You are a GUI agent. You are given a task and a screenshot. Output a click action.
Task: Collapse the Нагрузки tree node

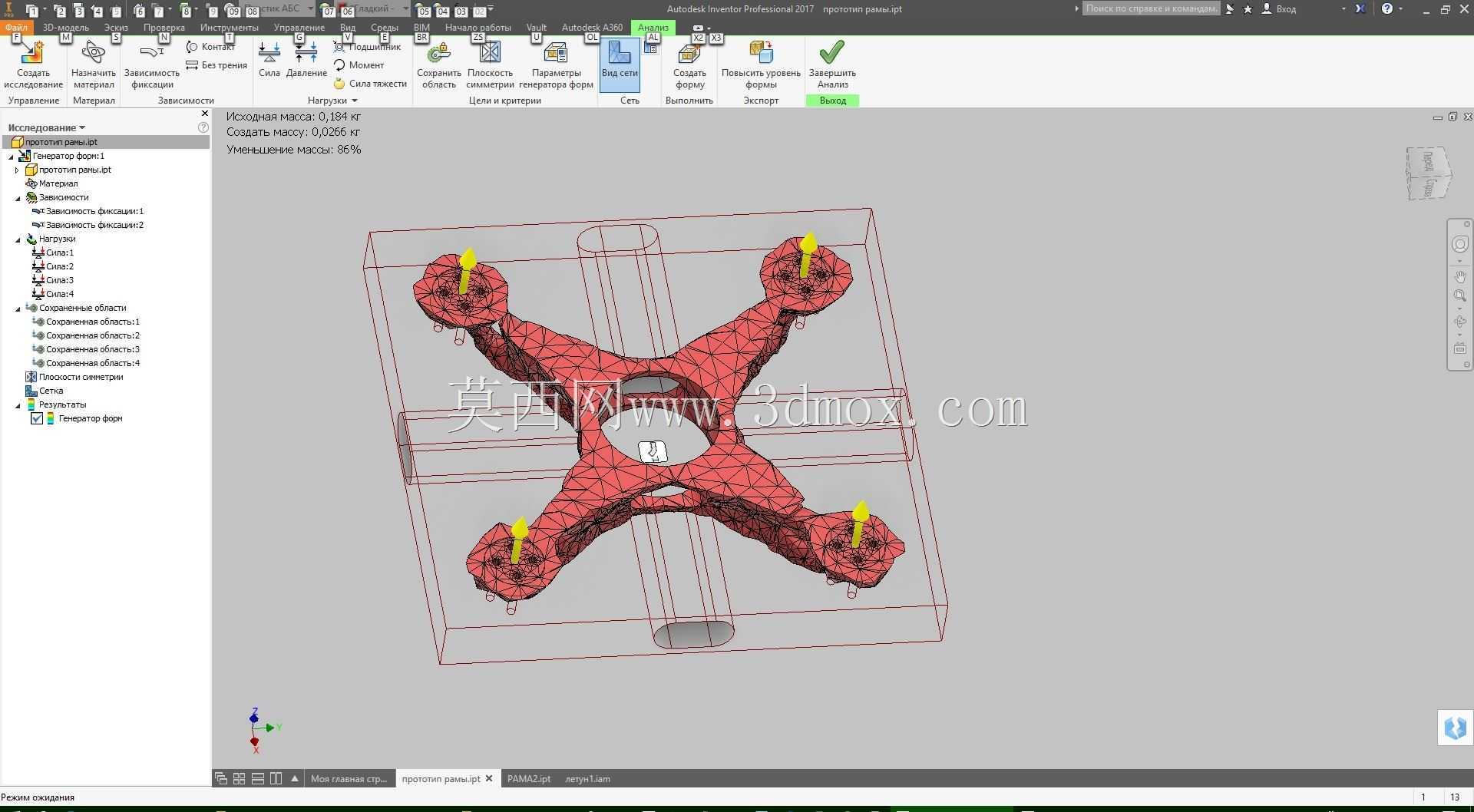coord(18,239)
